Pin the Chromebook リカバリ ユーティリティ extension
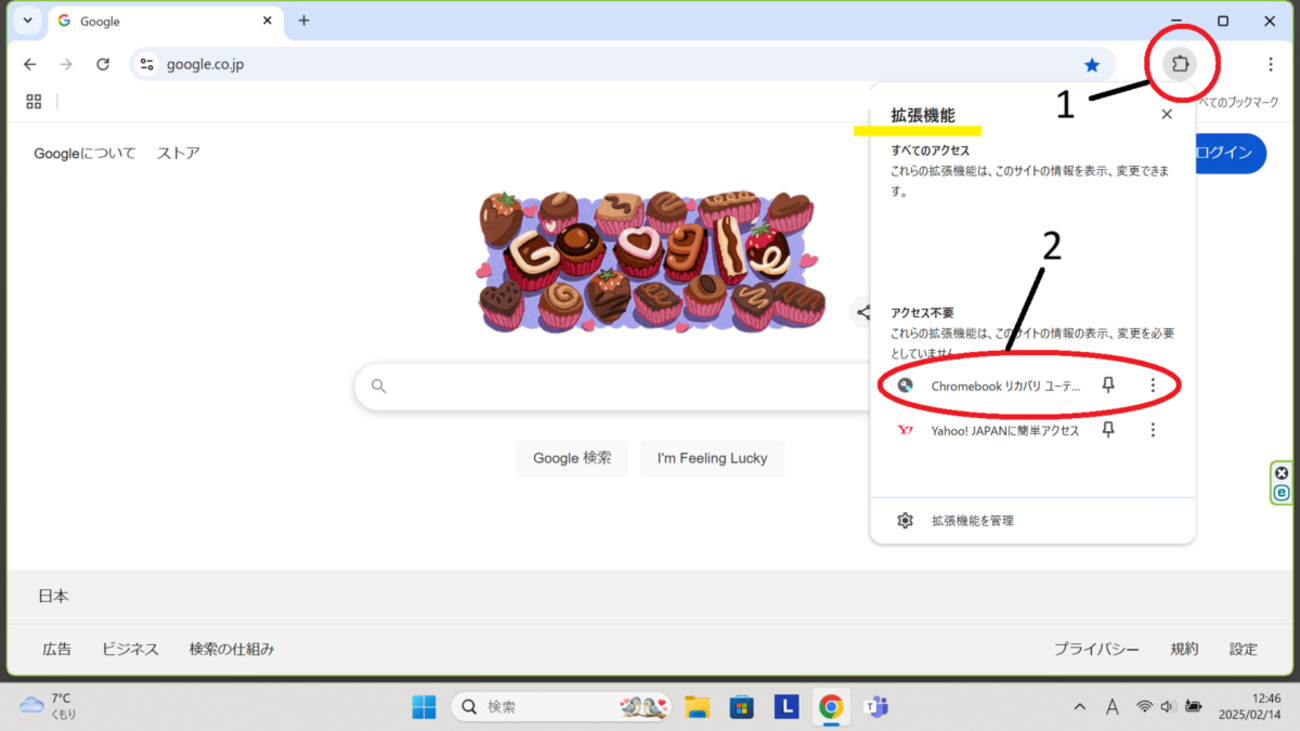The width and height of the screenshot is (1300, 731). coord(1108,385)
